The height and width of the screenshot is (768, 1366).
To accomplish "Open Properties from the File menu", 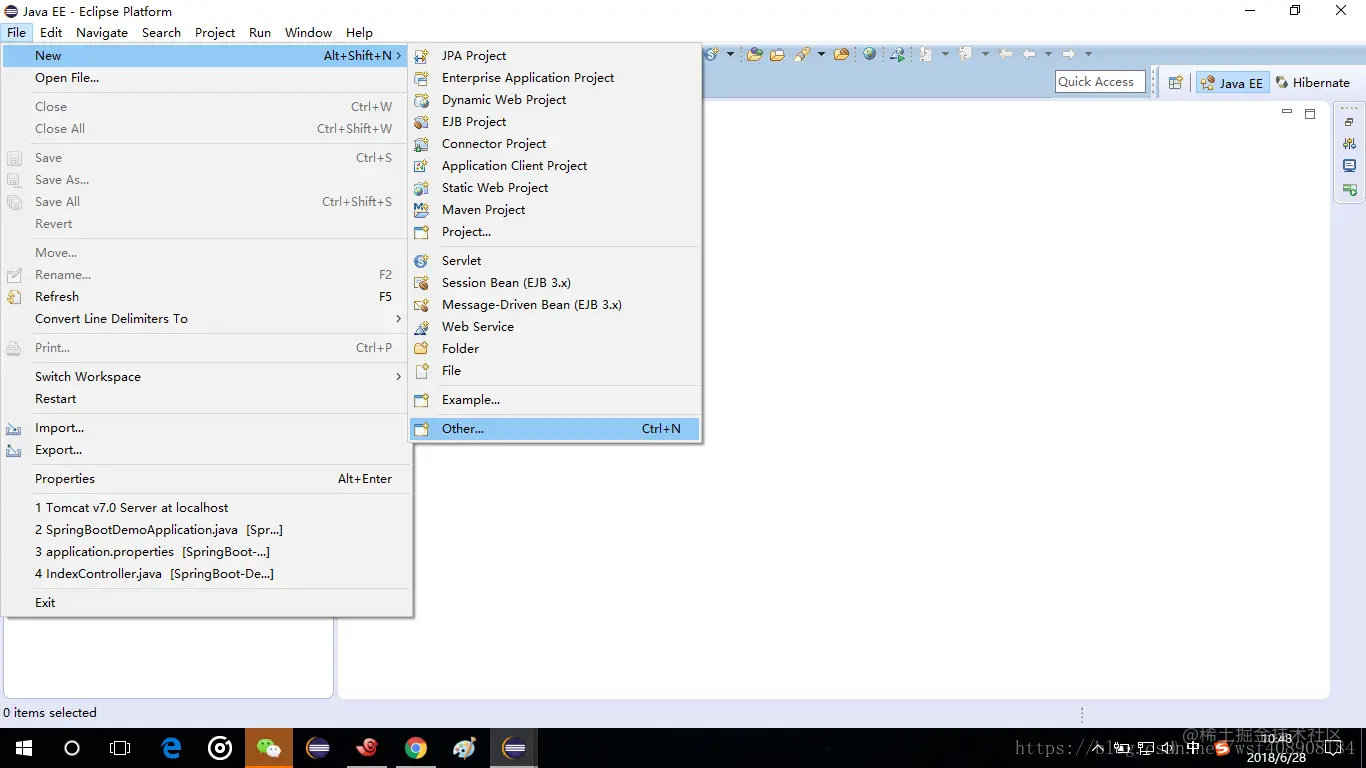I will click(206, 479).
